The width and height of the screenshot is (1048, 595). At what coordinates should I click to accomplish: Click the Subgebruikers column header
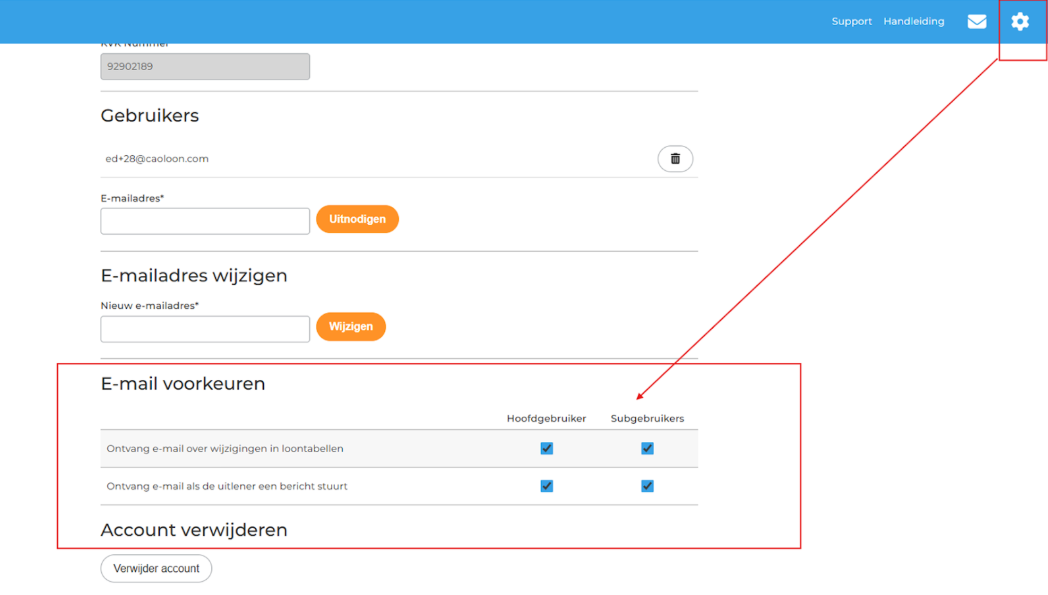coord(647,418)
